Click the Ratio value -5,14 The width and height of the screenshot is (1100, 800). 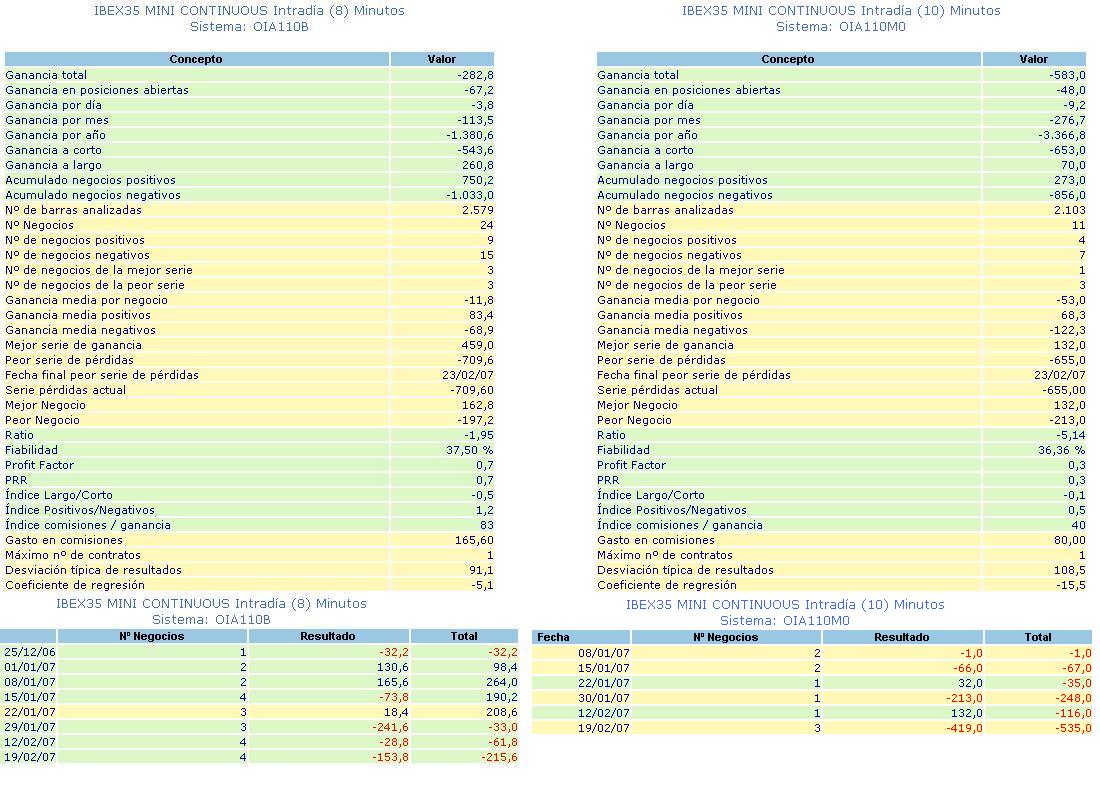click(1071, 435)
